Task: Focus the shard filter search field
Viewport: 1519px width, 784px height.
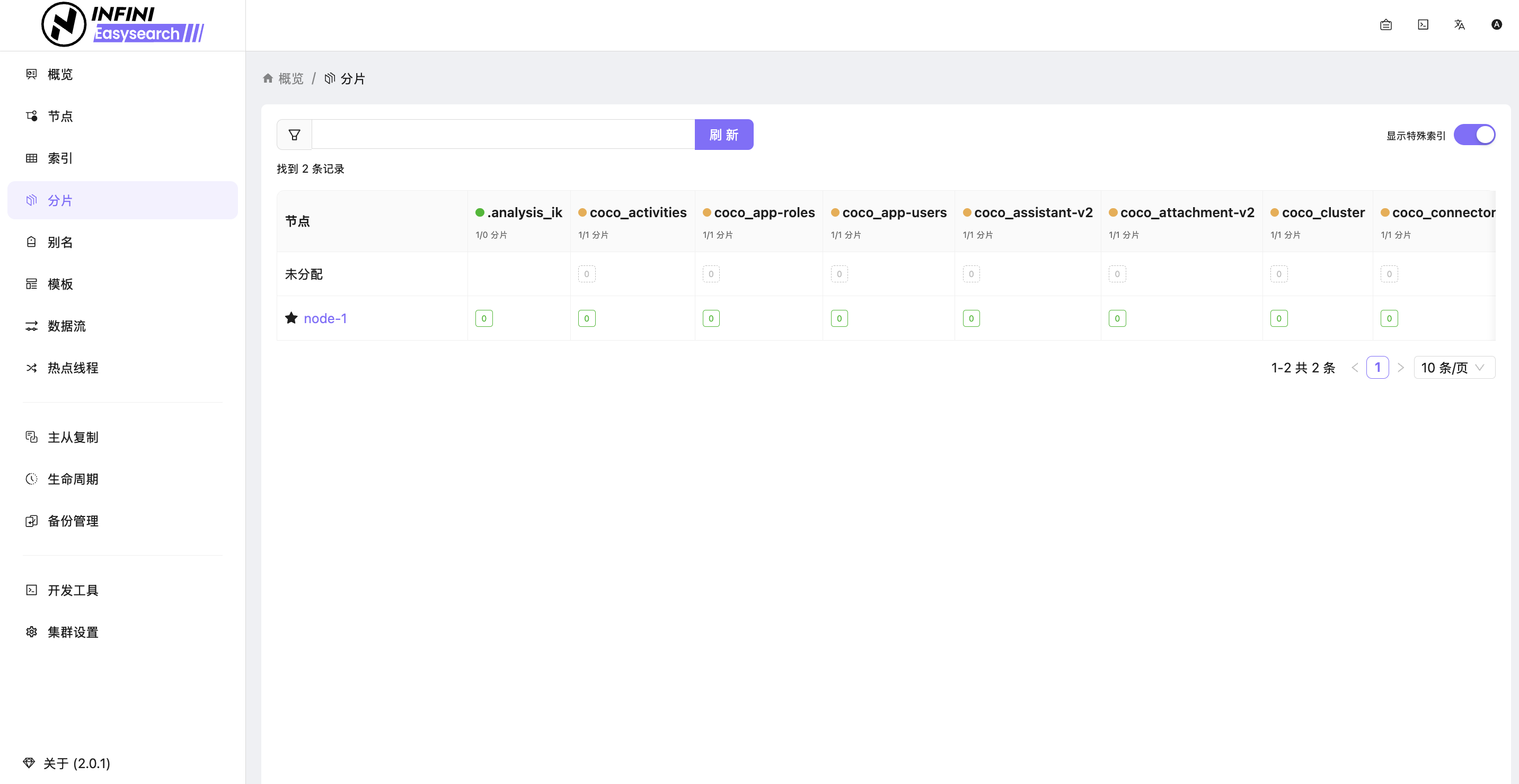Action: (502, 135)
